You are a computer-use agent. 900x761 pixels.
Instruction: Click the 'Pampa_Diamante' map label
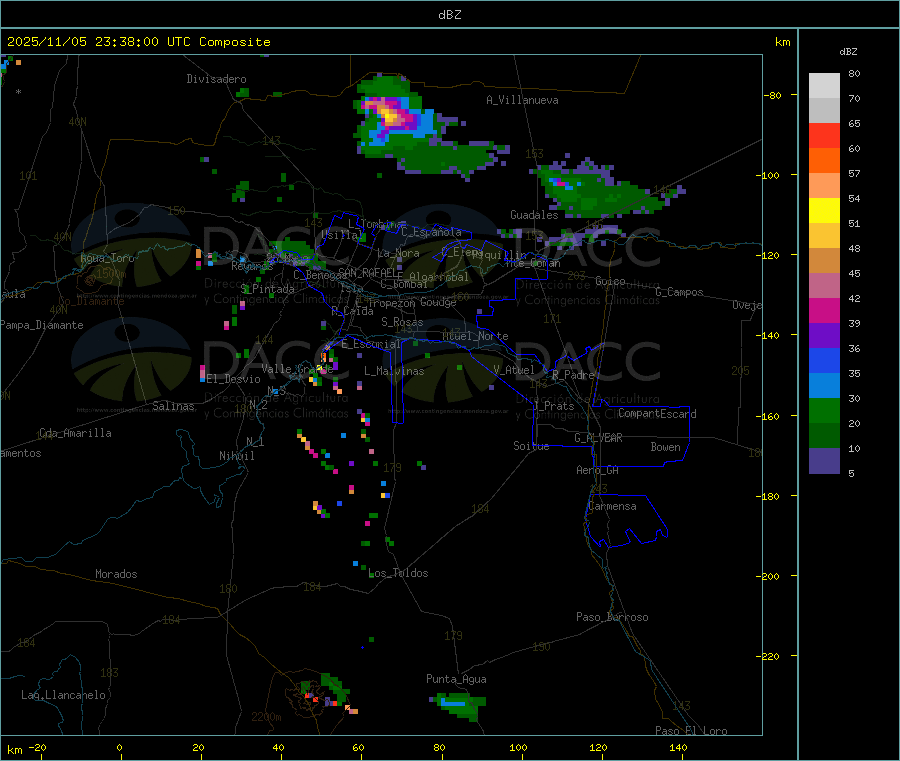point(42,325)
